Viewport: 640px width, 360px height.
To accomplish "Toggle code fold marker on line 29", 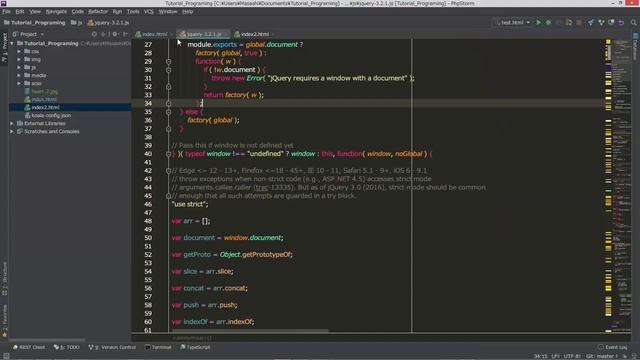I will [168, 62].
